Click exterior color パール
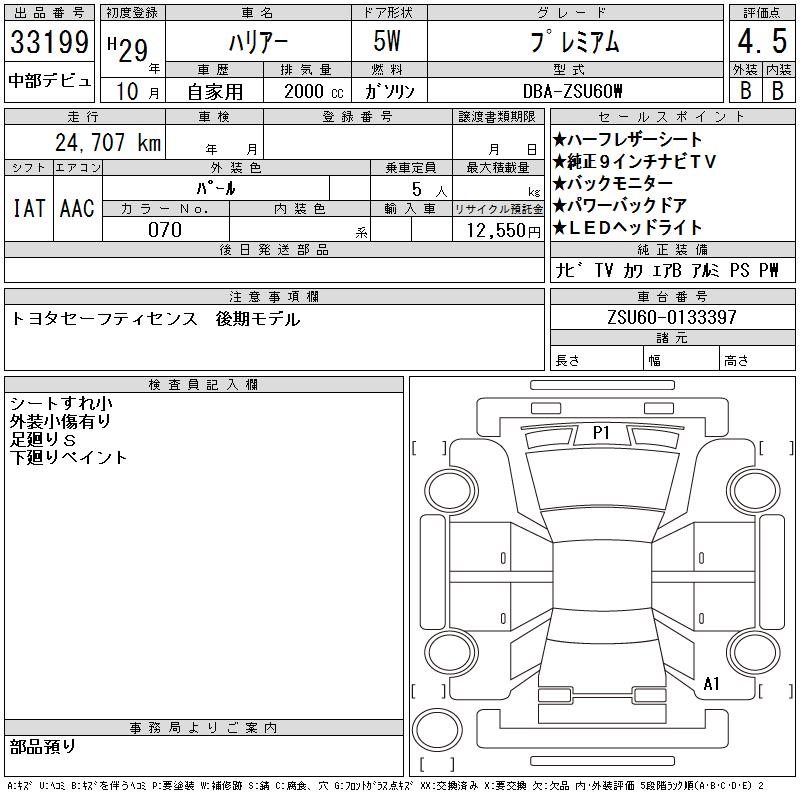 [x=216, y=188]
